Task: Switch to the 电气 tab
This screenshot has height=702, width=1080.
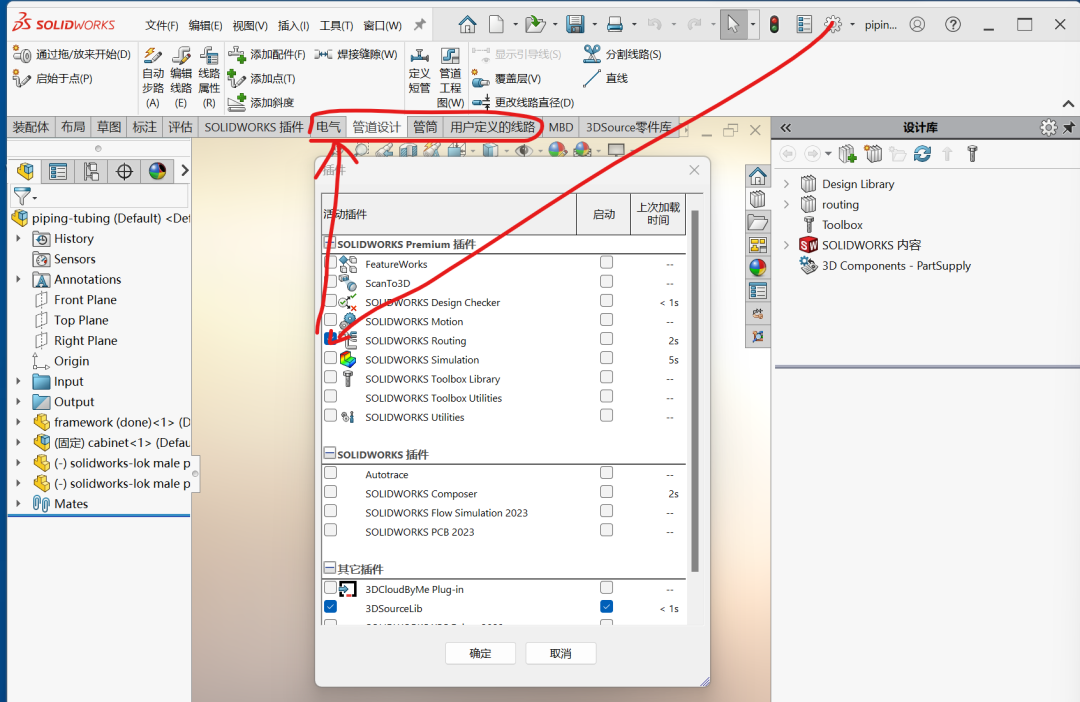Action: point(329,127)
